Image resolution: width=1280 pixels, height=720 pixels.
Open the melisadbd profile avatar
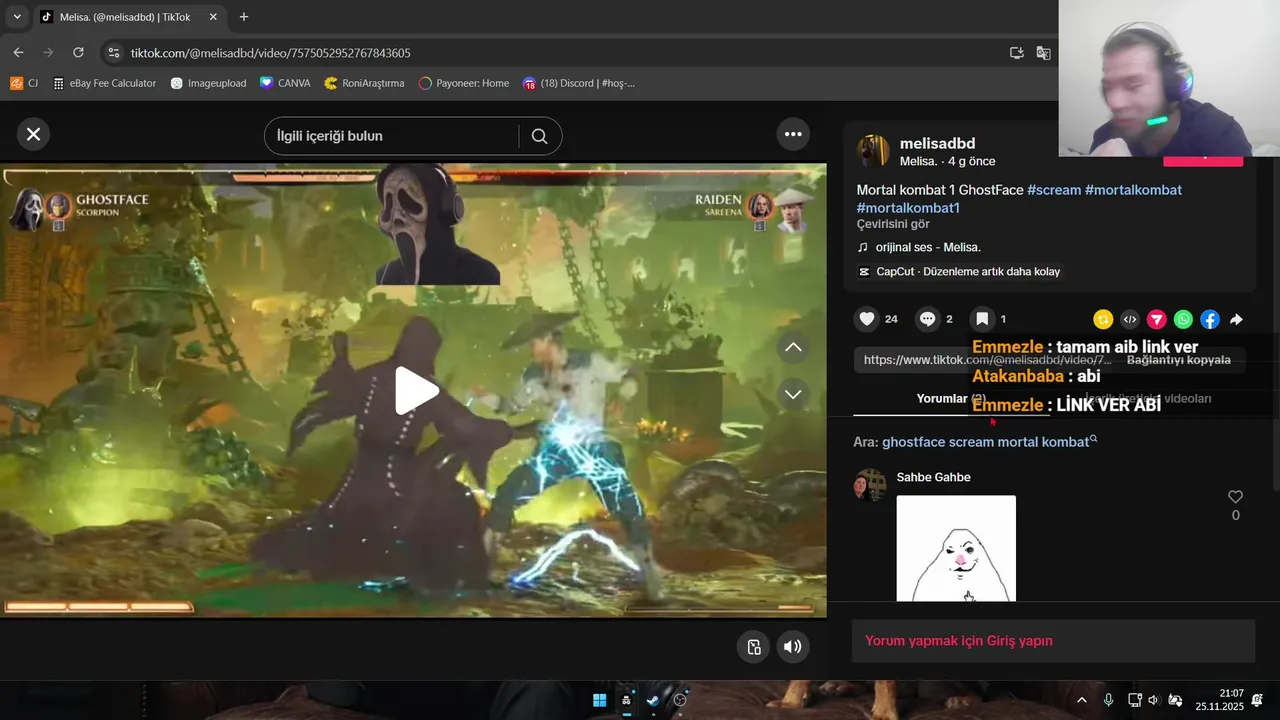point(873,151)
